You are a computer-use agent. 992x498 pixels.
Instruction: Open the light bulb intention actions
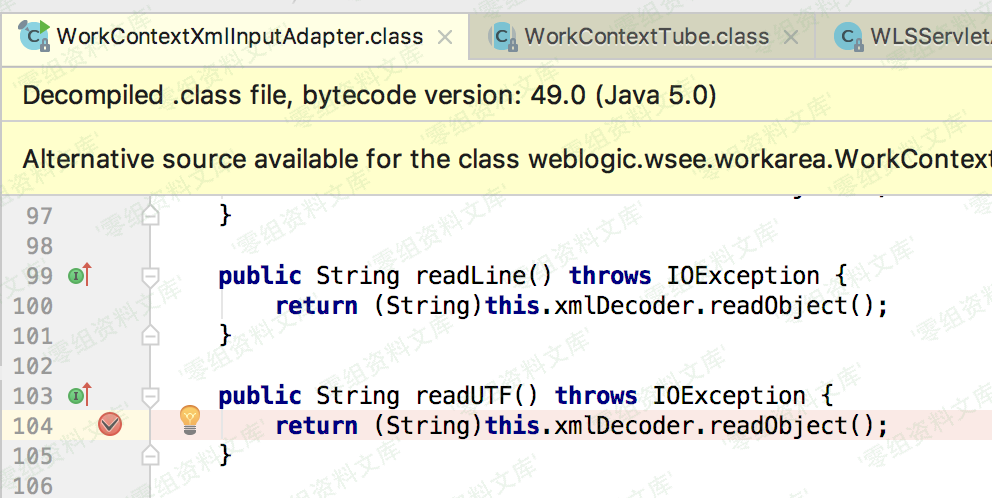(189, 421)
